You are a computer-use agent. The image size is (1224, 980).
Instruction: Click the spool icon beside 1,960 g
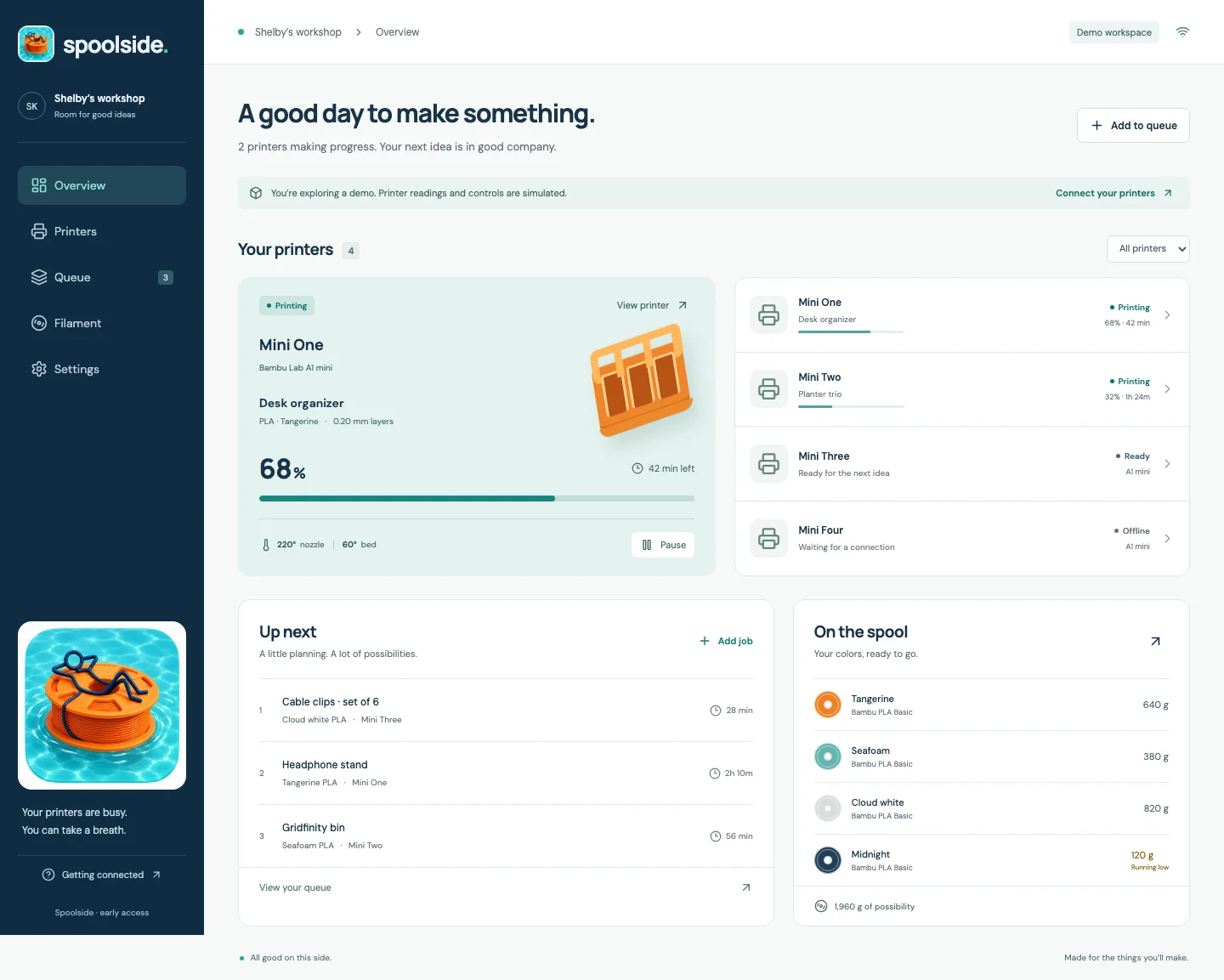(x=821, y=906)
